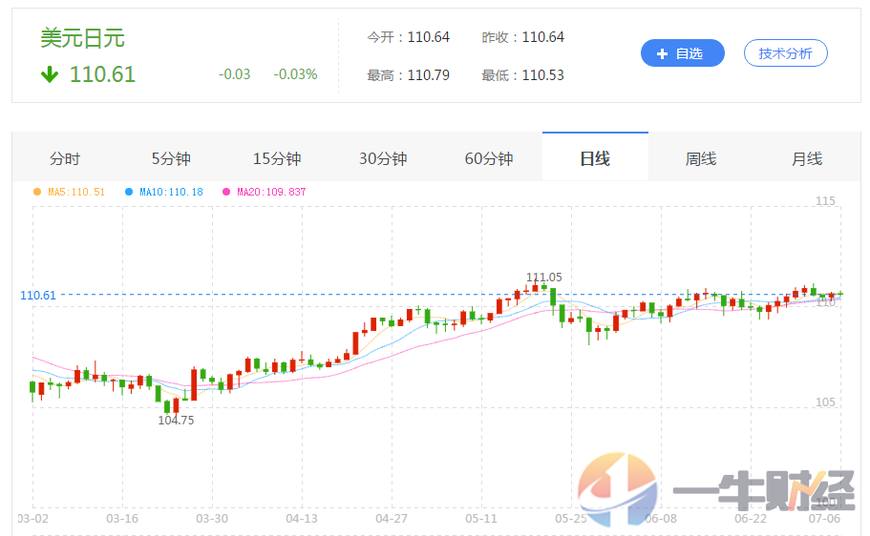The width and height of the screenshot is (870, 536).
Task: Click the 104.75 low price marker
Action: pos(176,421)
